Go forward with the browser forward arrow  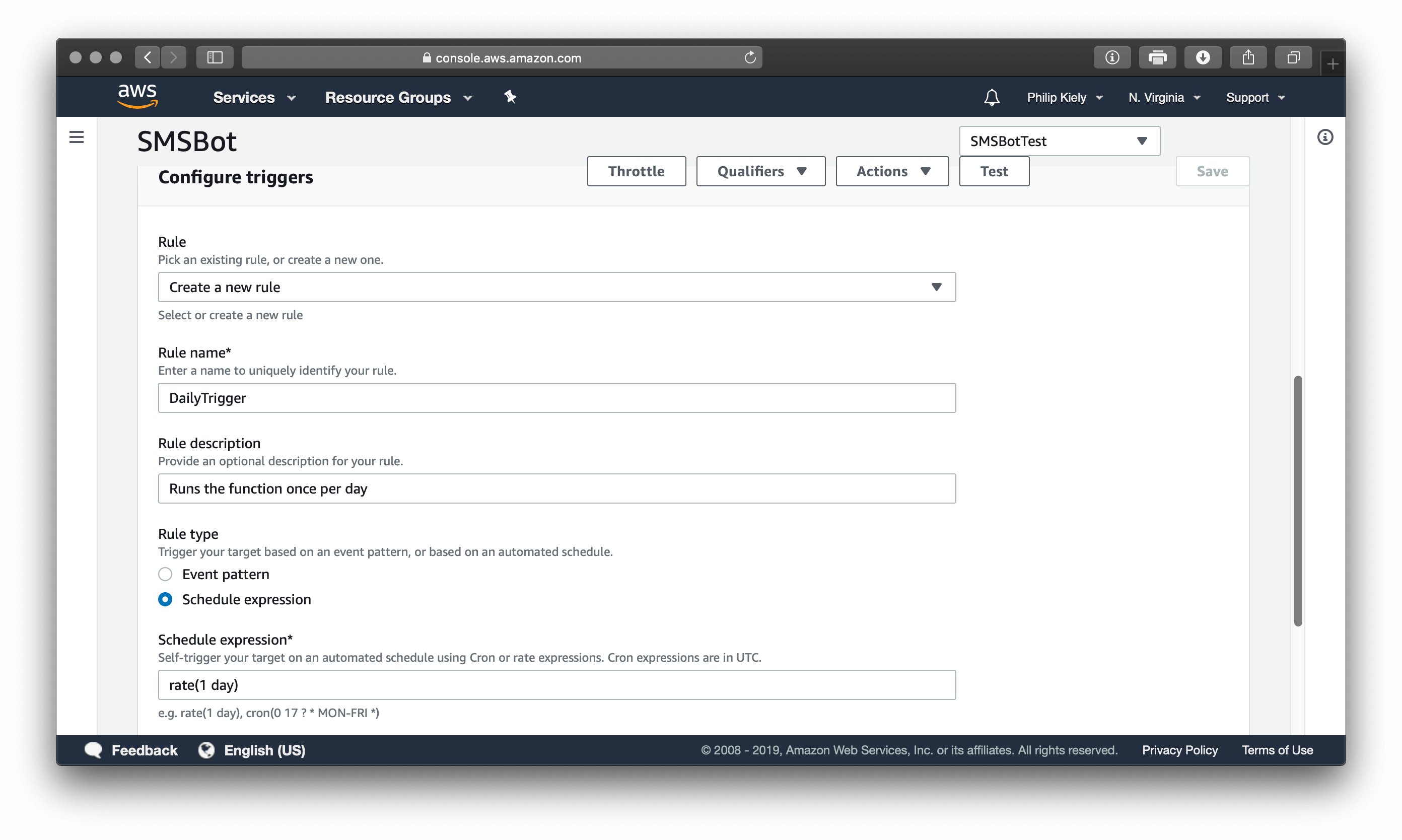[174, 57]
